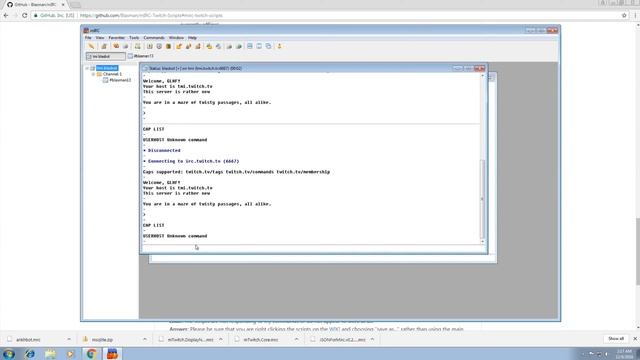The width and height of the screenshot is (640, 360).
Task: Open the Address Book toolbar icon
Action: pos(149,46)
